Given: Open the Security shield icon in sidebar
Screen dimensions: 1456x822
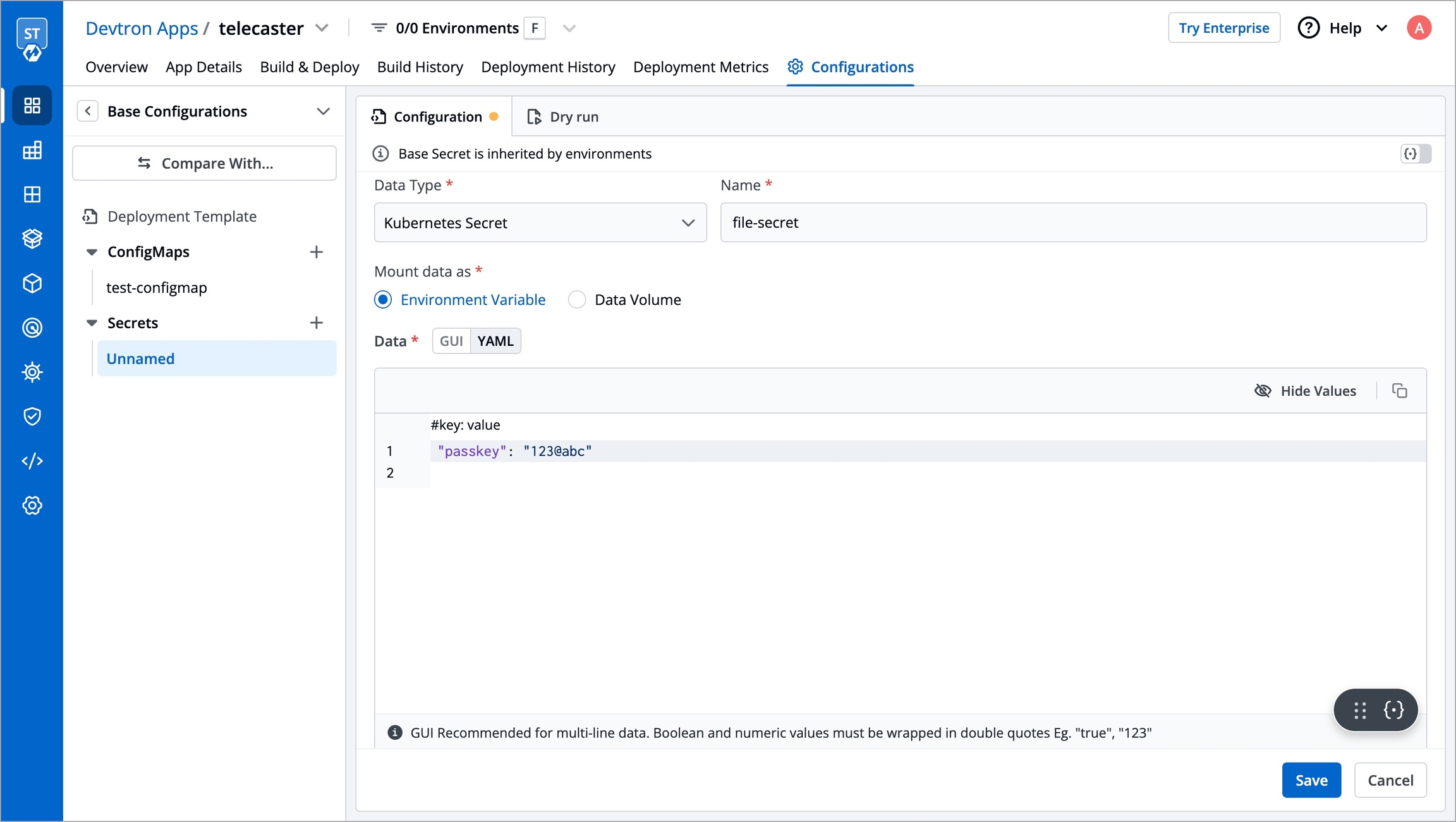Looking at the screenshot, I should (32, 416).
